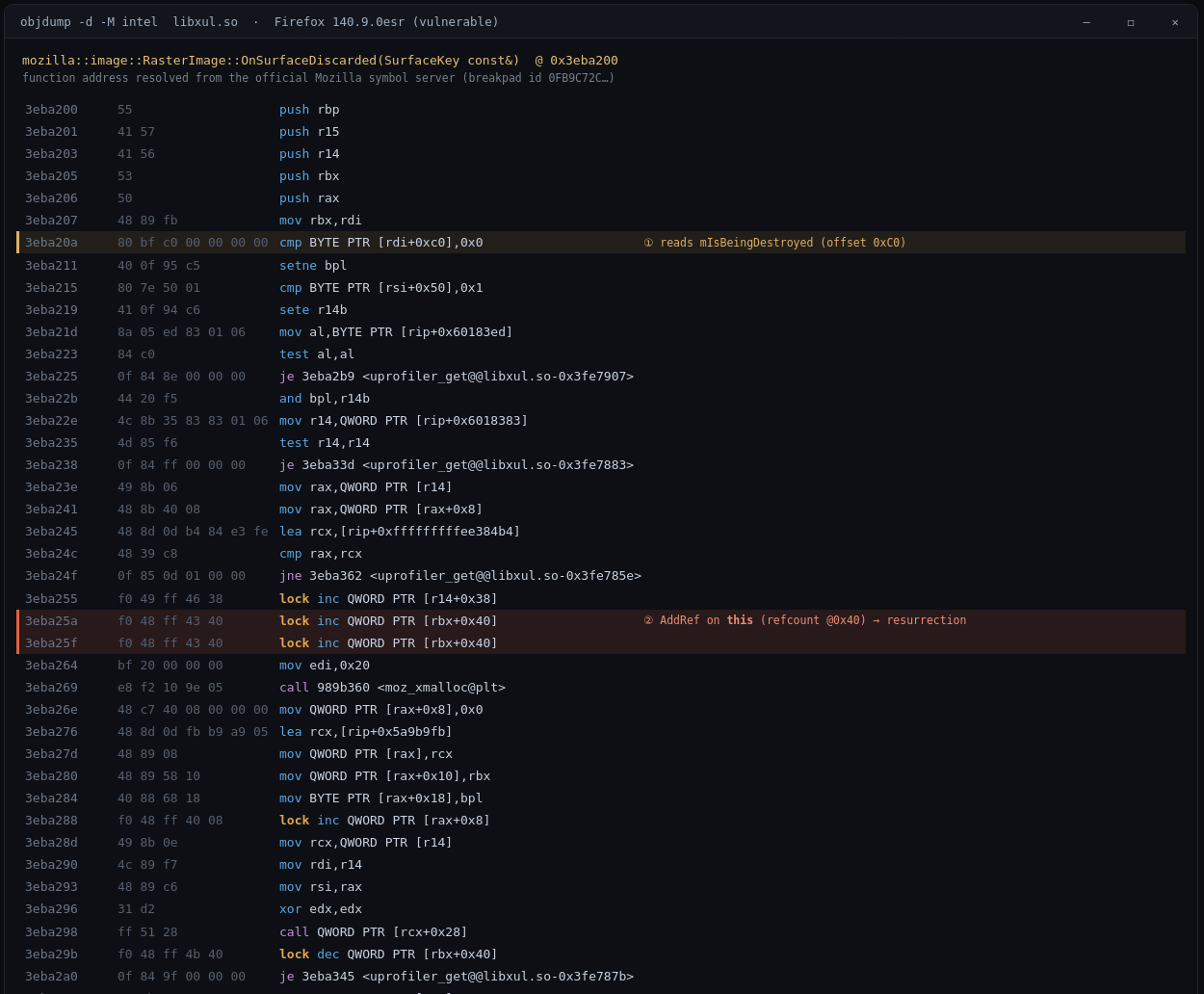
Task: Select call QWORD PTR [rcx+0x28] instruction
Action: pos(374,931)
